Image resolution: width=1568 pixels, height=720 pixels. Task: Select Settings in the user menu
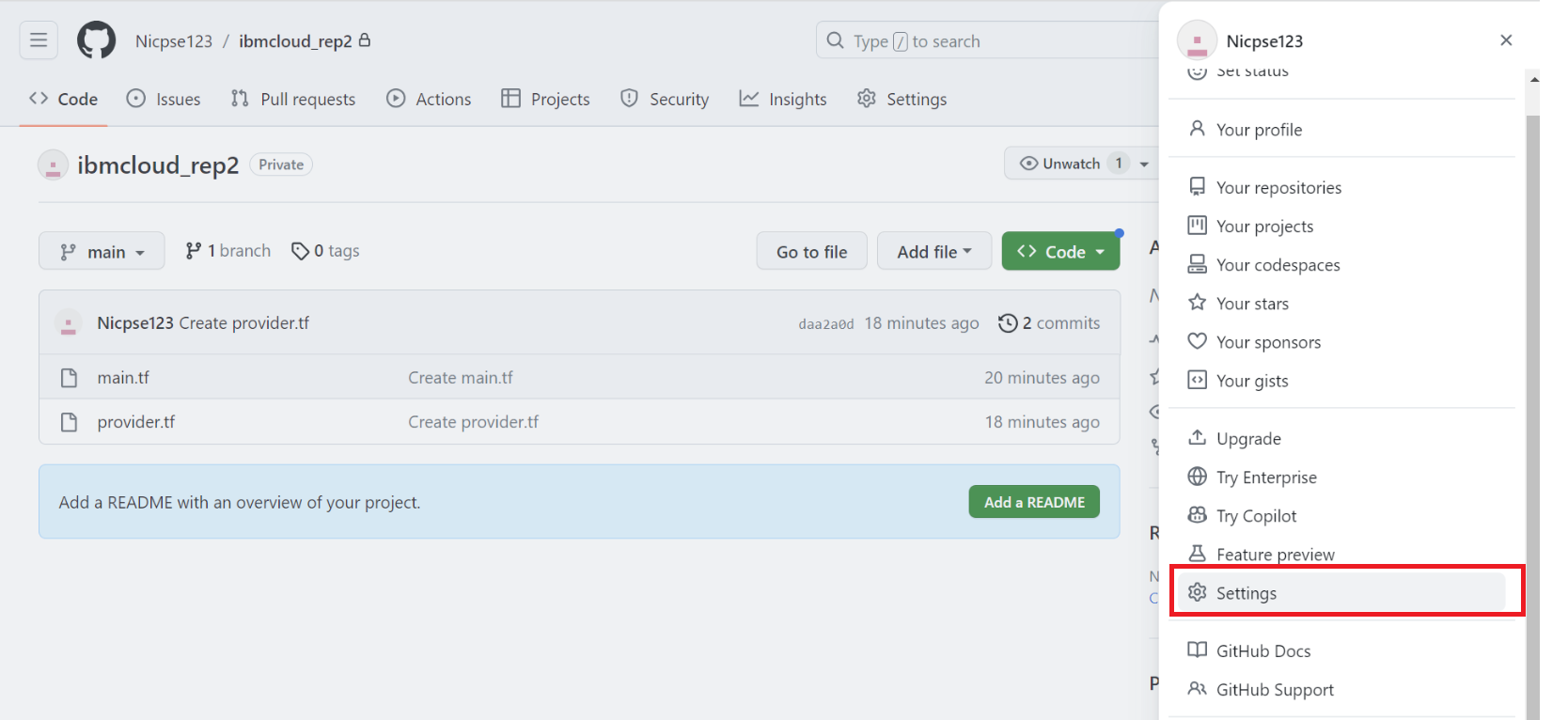pyautogui.click(x=1246, y=593)
